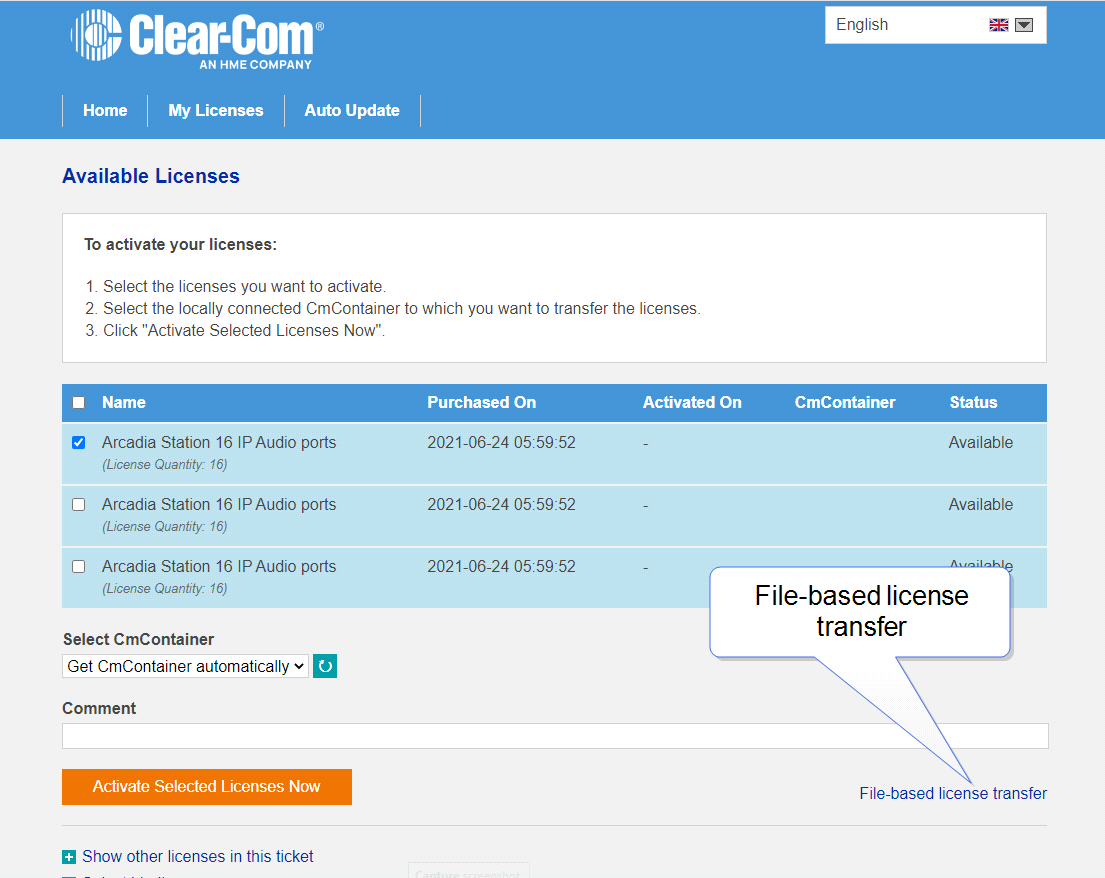Go to the Home menu item
The height and width of the screenshot is (878, 1105).
click(x=105, y=111)
